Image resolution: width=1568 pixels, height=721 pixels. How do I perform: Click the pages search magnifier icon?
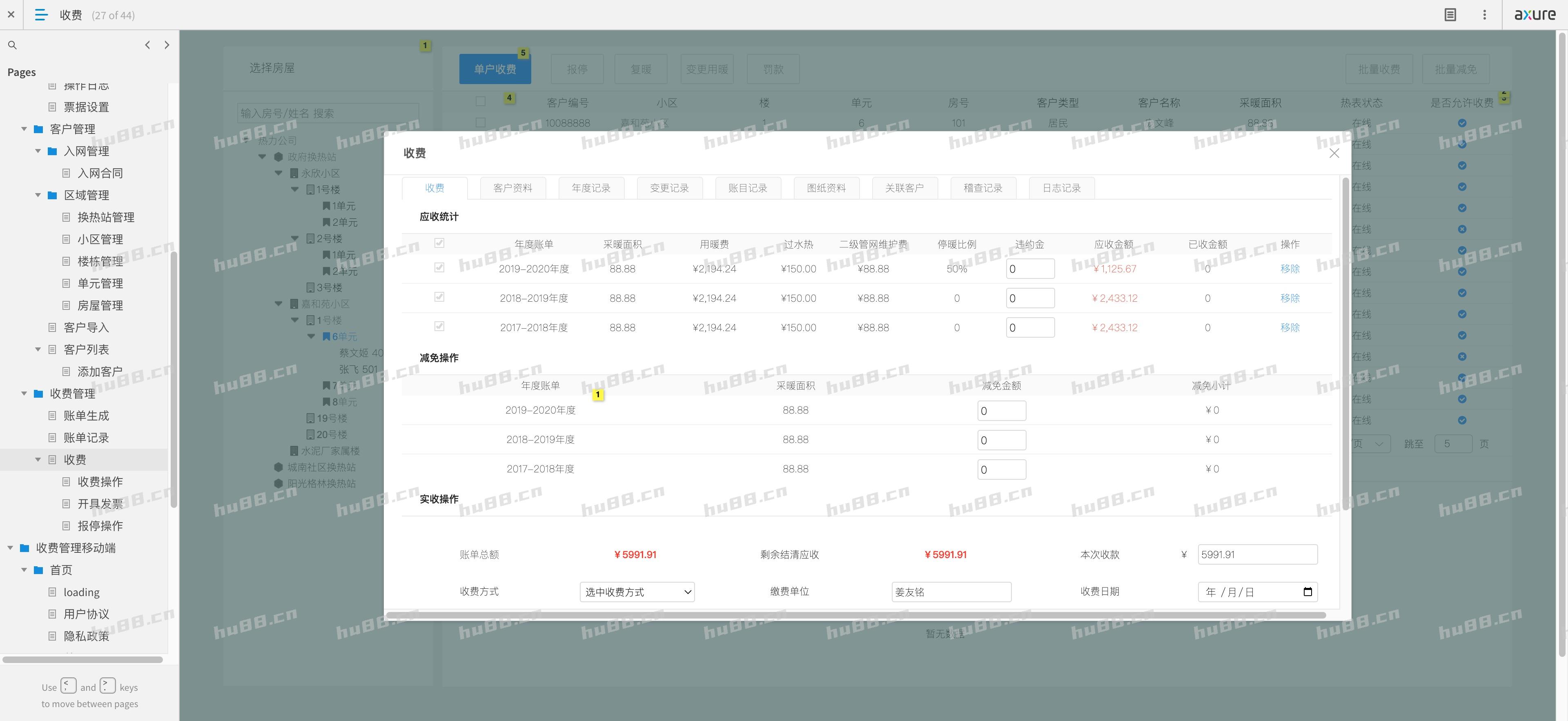[12, 45]
